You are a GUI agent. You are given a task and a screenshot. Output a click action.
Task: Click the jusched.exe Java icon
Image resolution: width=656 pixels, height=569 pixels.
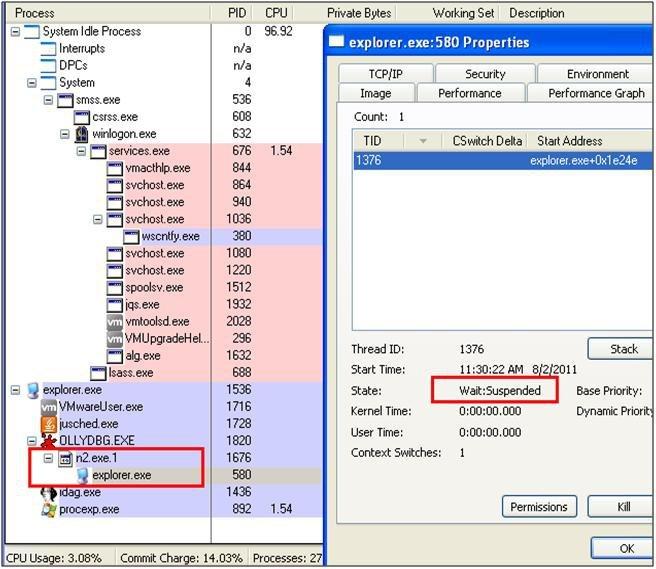click(x=49, y=424)
